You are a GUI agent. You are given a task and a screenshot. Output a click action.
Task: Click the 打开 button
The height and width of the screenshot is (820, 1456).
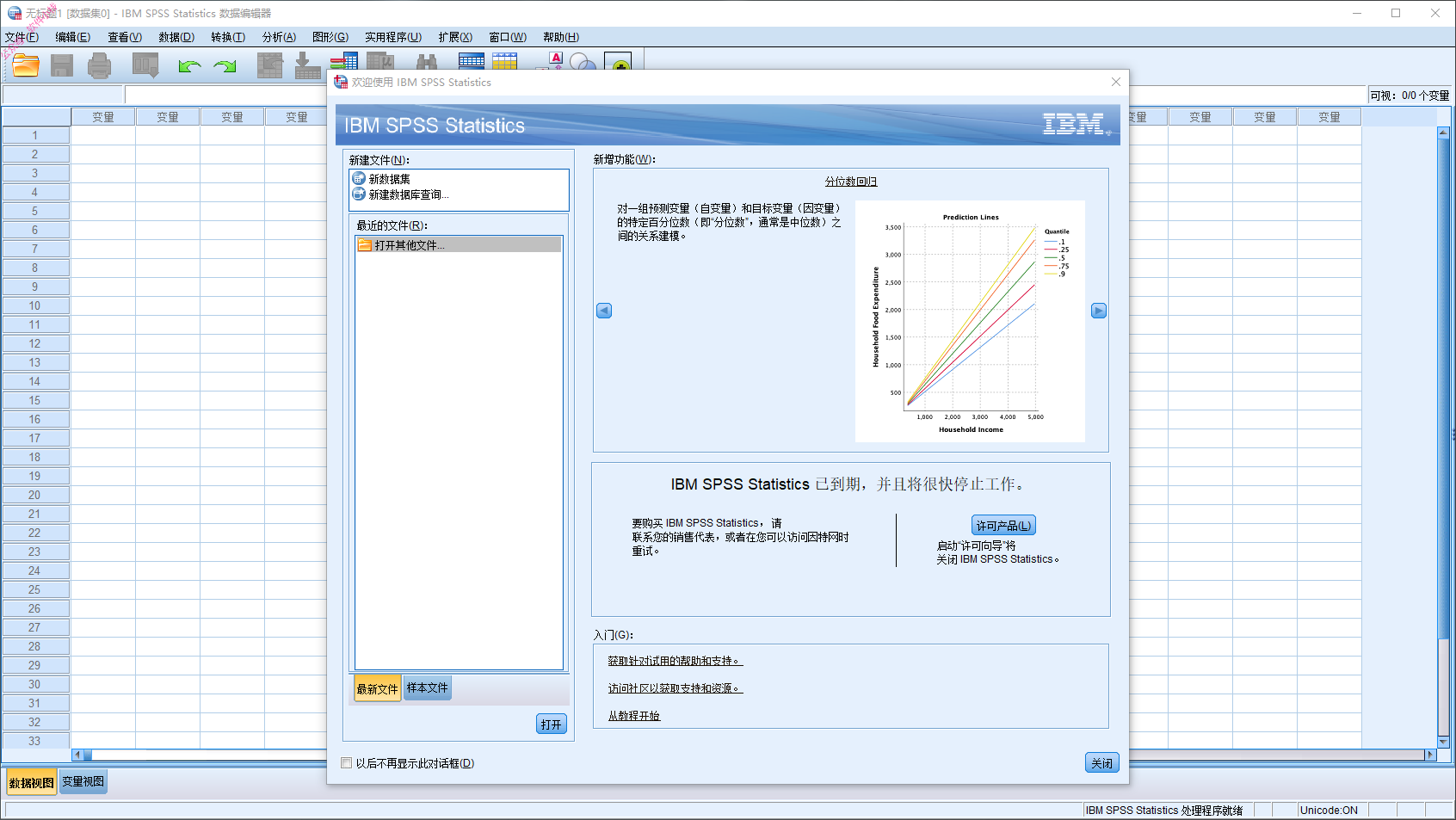coord(552,724)
